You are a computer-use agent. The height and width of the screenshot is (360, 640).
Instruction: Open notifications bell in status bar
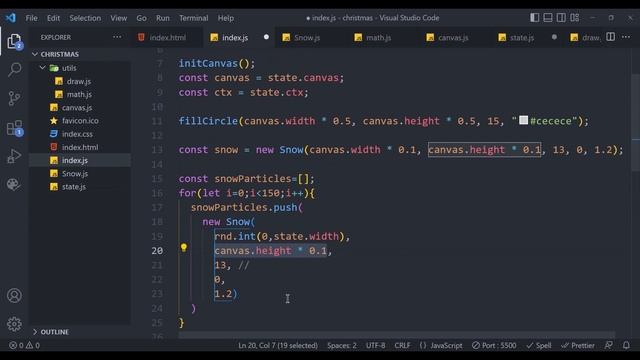pos(626,345)
